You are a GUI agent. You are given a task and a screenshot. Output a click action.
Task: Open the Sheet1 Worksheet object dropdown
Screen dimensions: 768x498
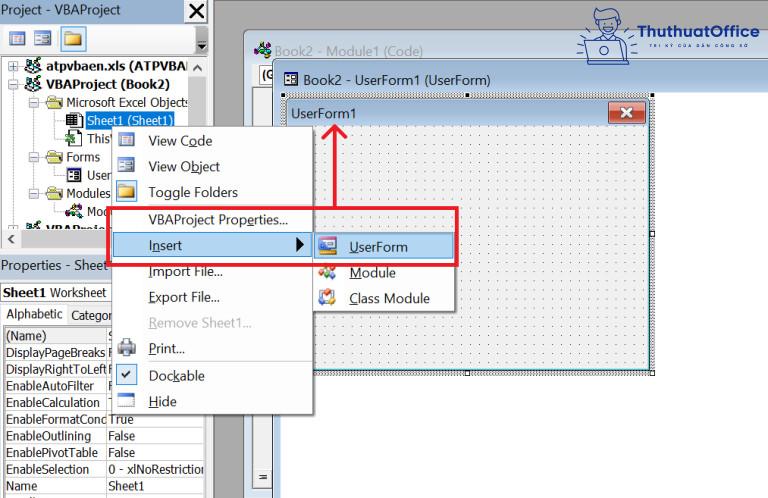pos(56,292)
